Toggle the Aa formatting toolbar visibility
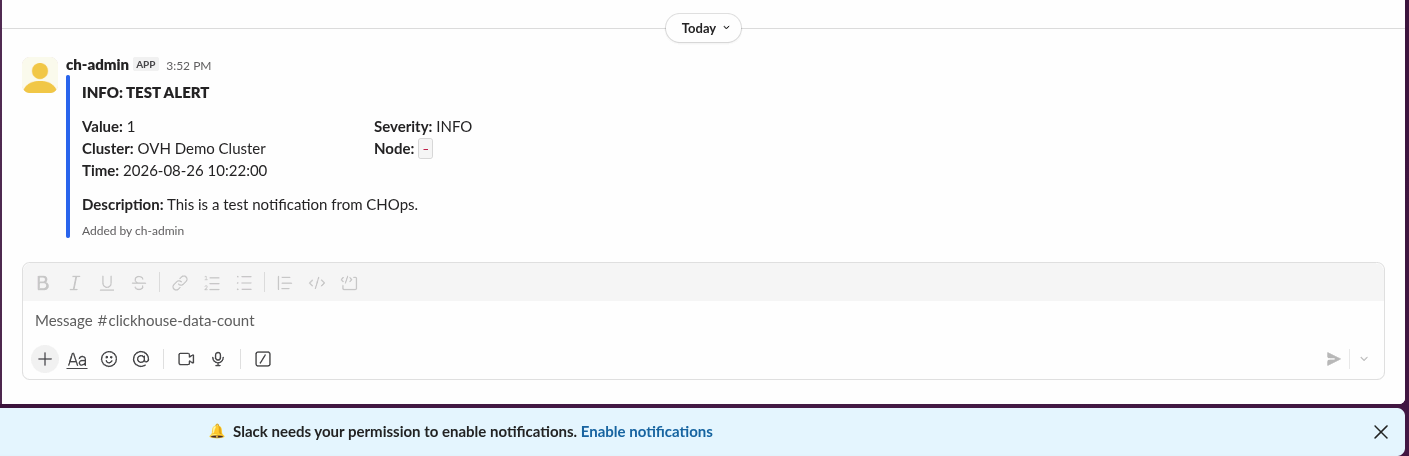Viewport: 1409px width, 456px height. (x=77, y=359)
